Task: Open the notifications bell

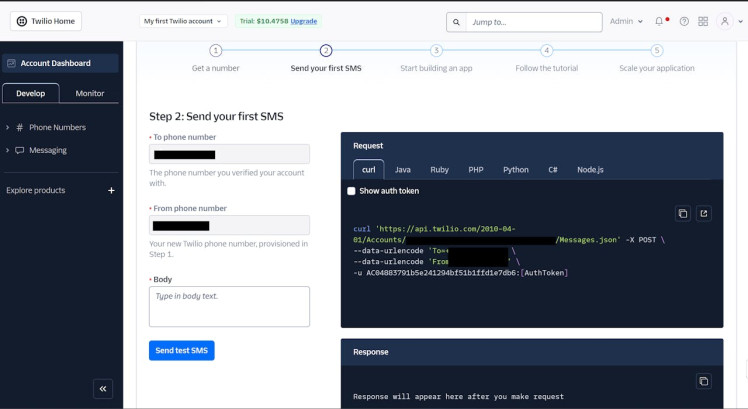Action: 660,21
